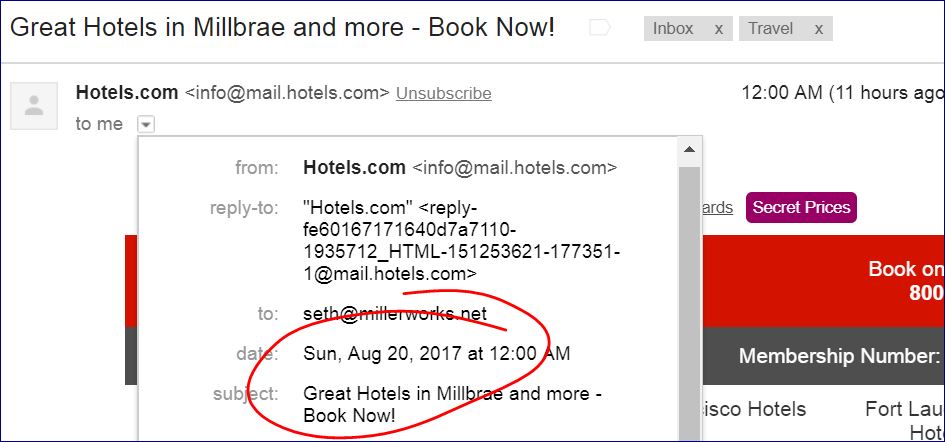
Task: Click the sender's avatar picture
Action: click(x=34, y=106)
